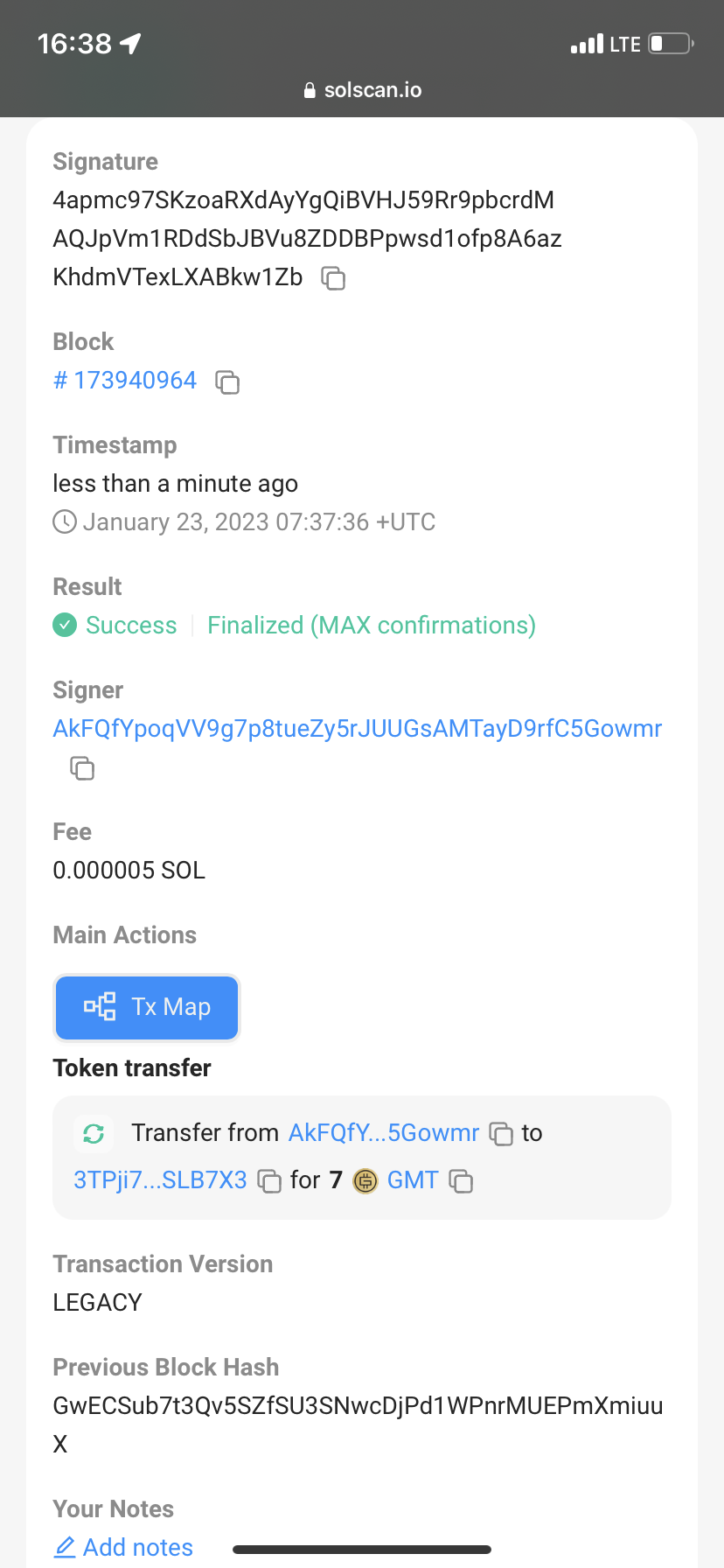The width and height of the screenshot is (724, 1568).
Task: Open sender AkFQfY...5Gowmr account link
Action: click(384, 1133)
